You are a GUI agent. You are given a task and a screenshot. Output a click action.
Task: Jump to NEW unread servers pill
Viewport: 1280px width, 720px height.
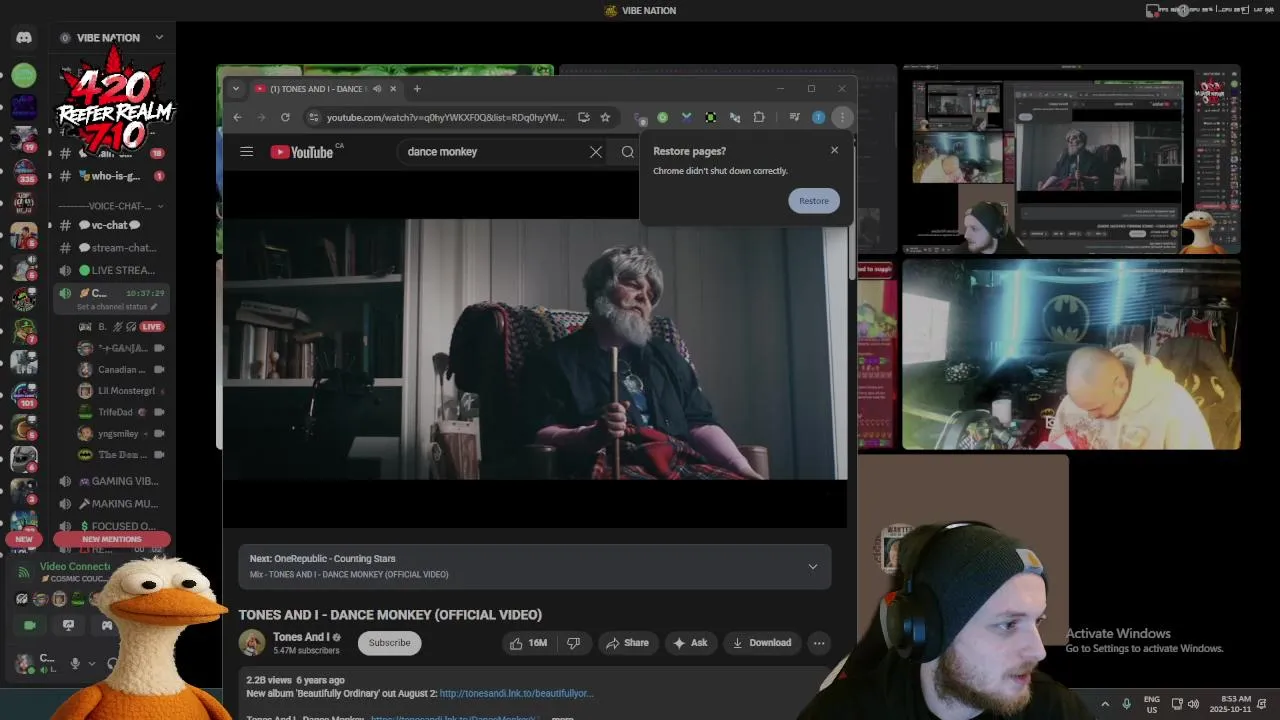24,539
